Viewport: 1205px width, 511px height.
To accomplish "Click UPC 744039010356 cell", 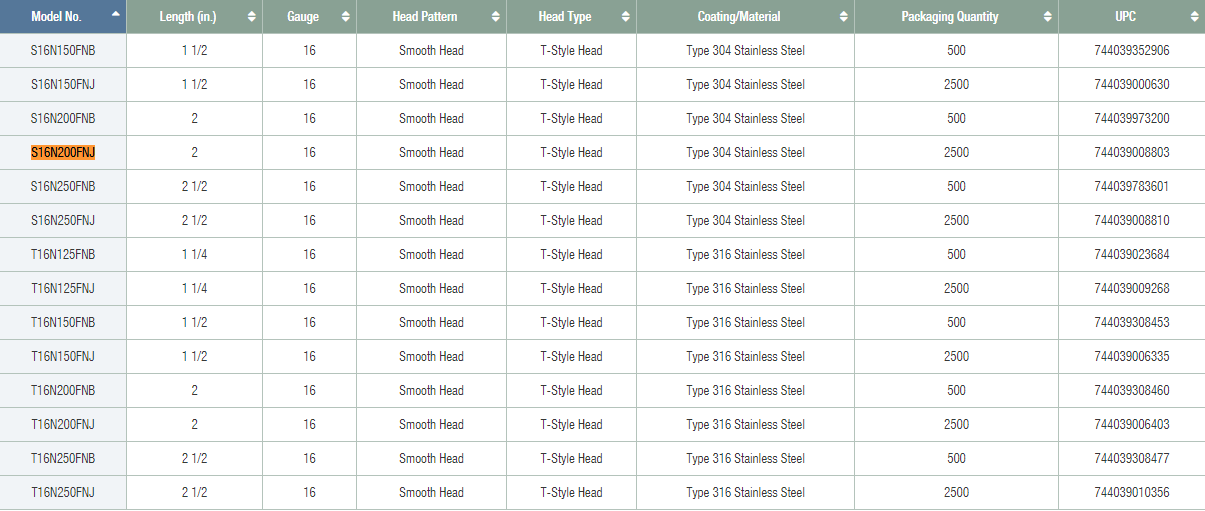I will 1132,493.
